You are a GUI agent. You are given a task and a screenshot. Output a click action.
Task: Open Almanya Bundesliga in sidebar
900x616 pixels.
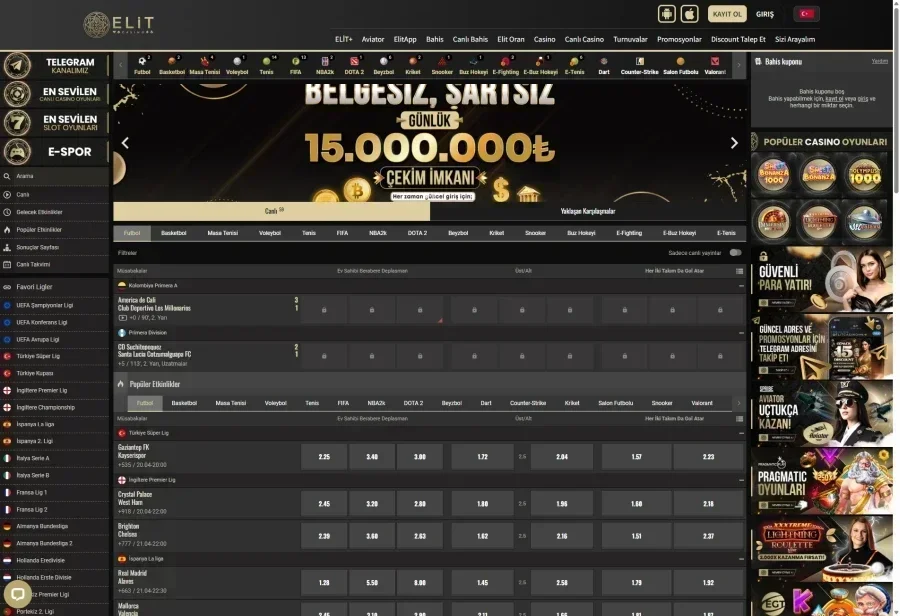(55, 526)
